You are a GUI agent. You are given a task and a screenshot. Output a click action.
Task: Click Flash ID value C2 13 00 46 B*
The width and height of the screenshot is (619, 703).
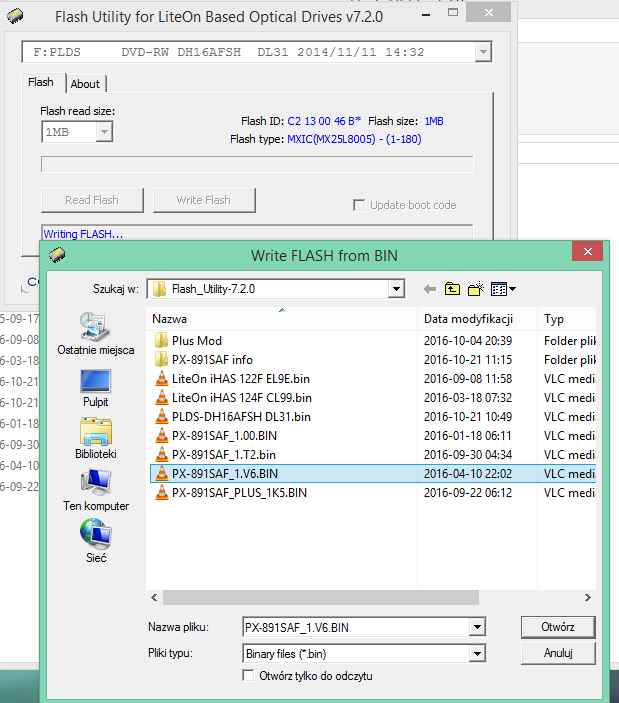click(x=324, y=121)
